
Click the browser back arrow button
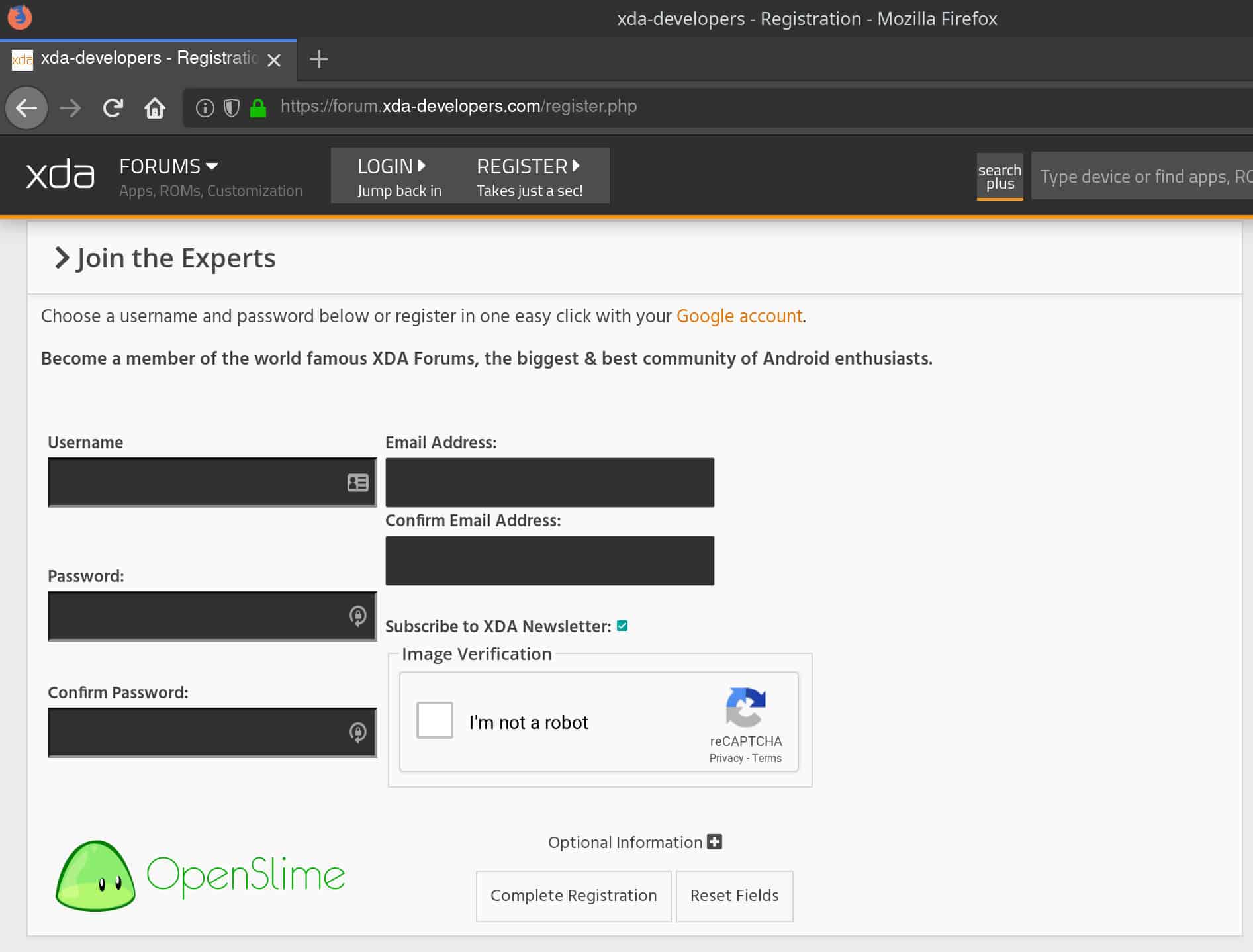coord(26,107)
